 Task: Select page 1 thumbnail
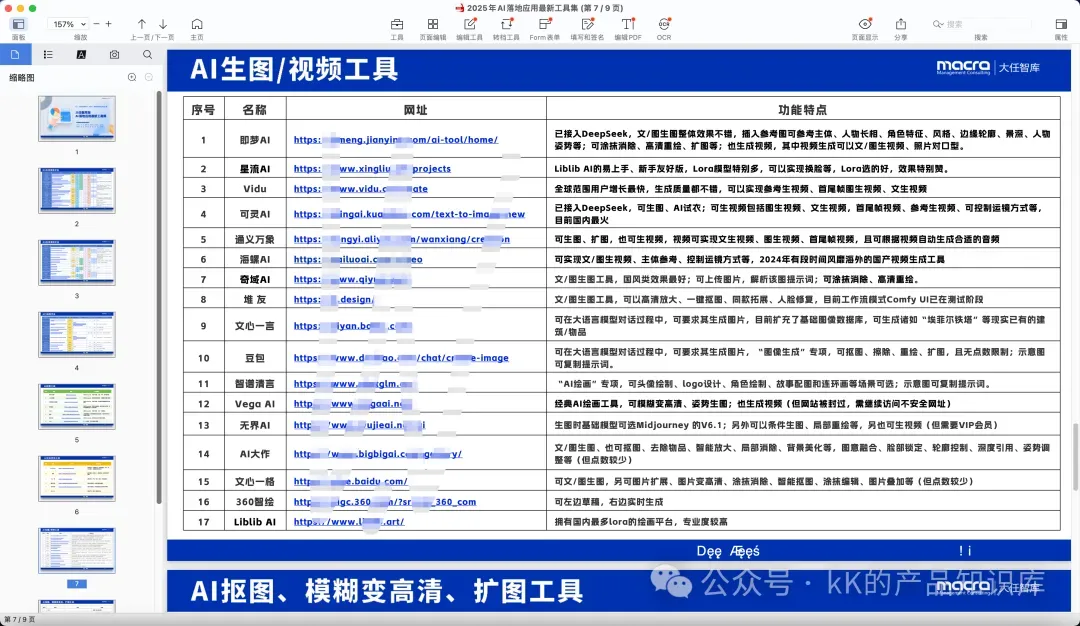(x=77, y=118)
